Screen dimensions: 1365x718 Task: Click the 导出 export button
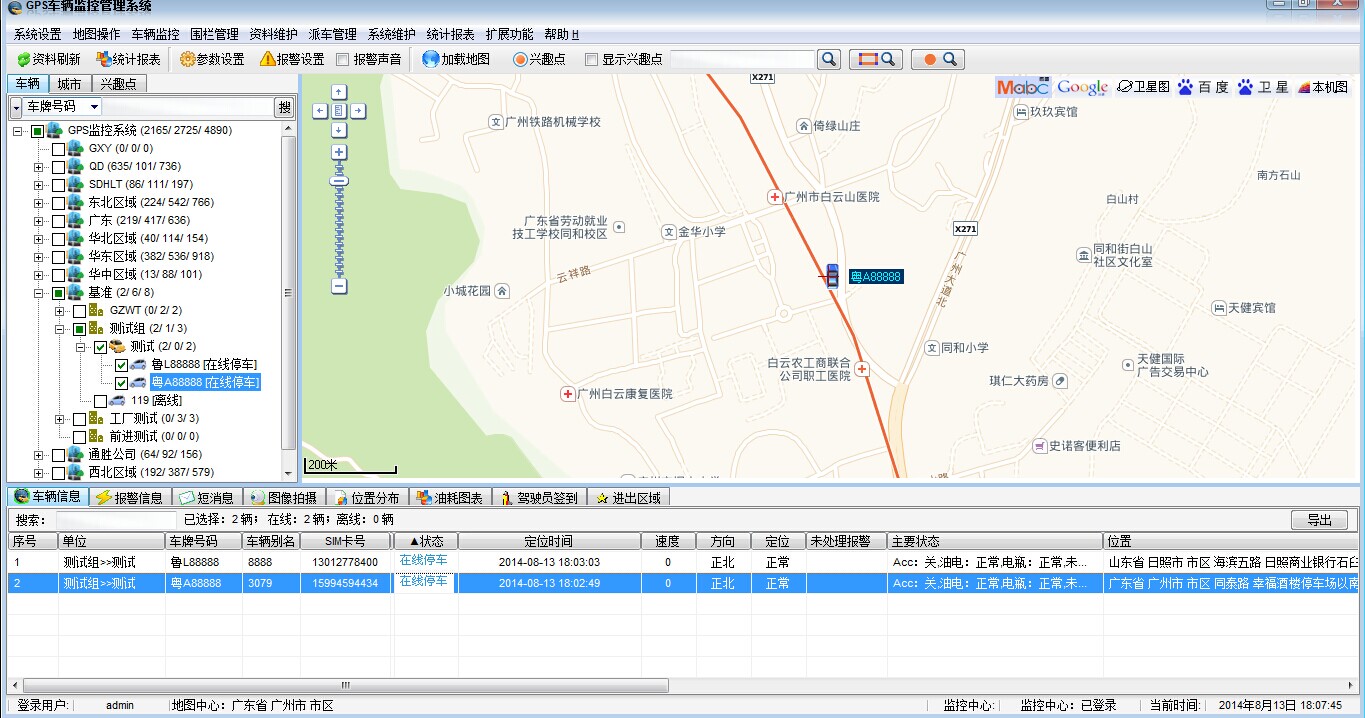pos(1319,520)
